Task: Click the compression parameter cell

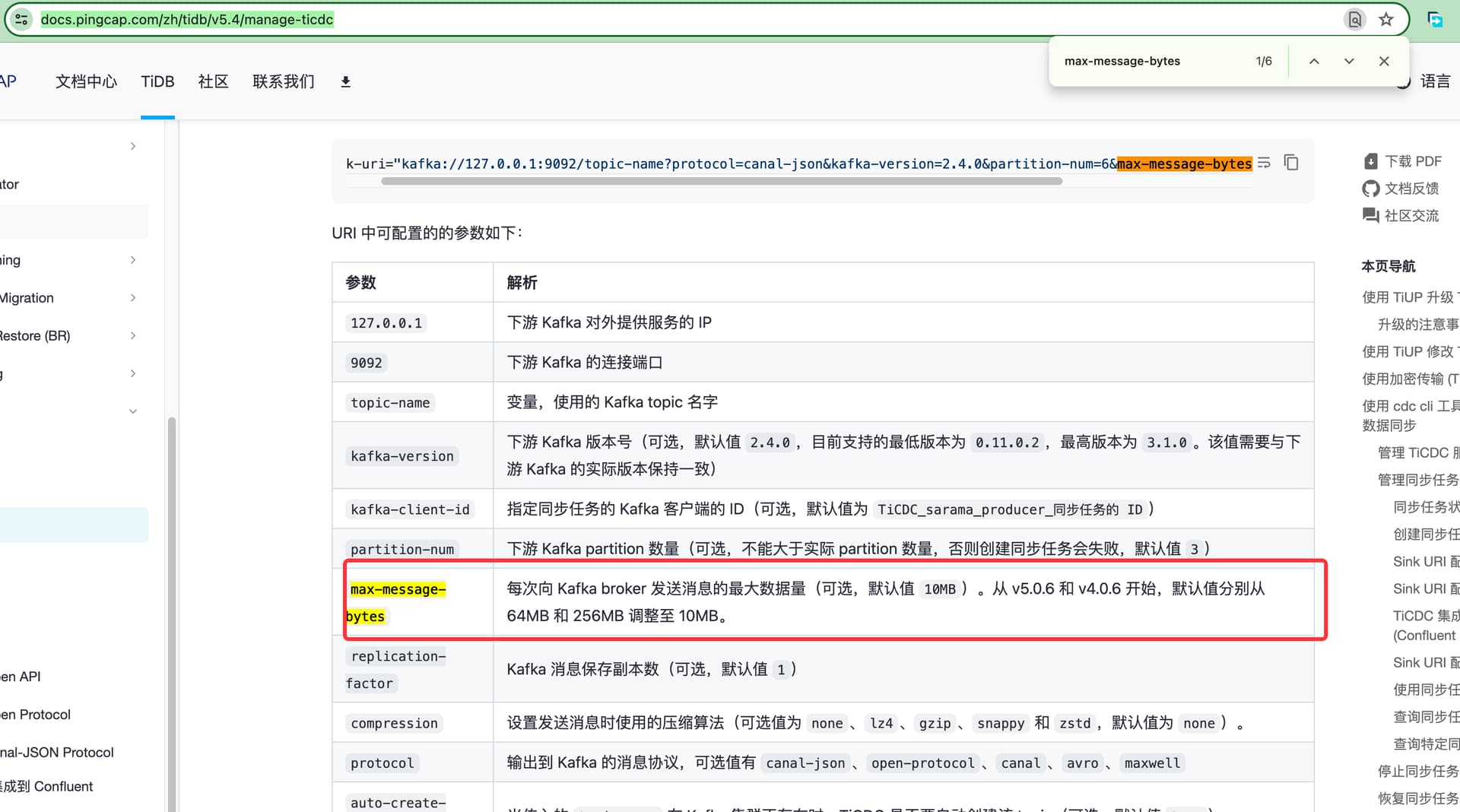Action: pyautogui.click(x=412, y=723)
